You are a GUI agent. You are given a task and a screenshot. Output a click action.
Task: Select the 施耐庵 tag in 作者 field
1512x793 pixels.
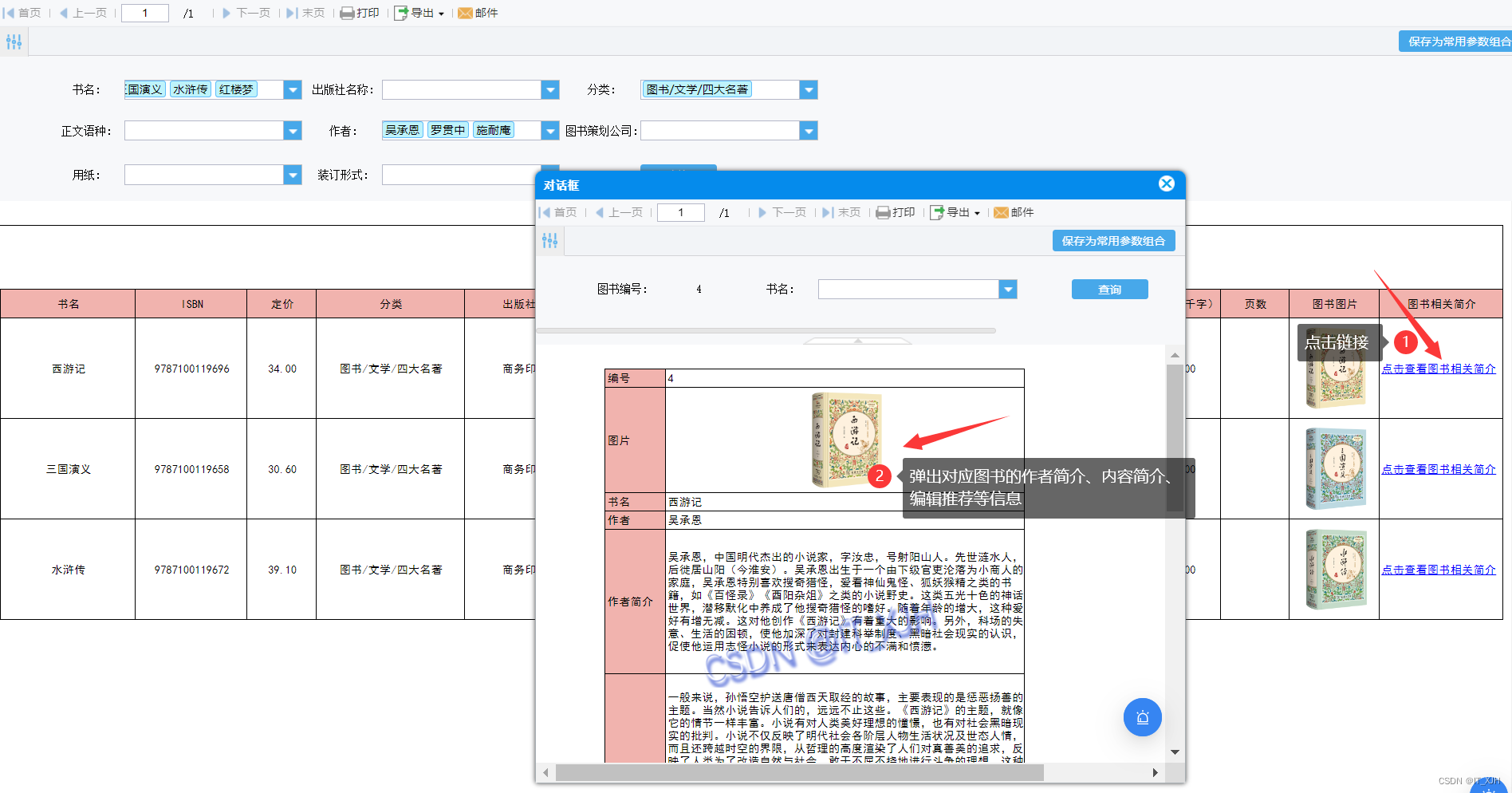(x=494, y=130)
